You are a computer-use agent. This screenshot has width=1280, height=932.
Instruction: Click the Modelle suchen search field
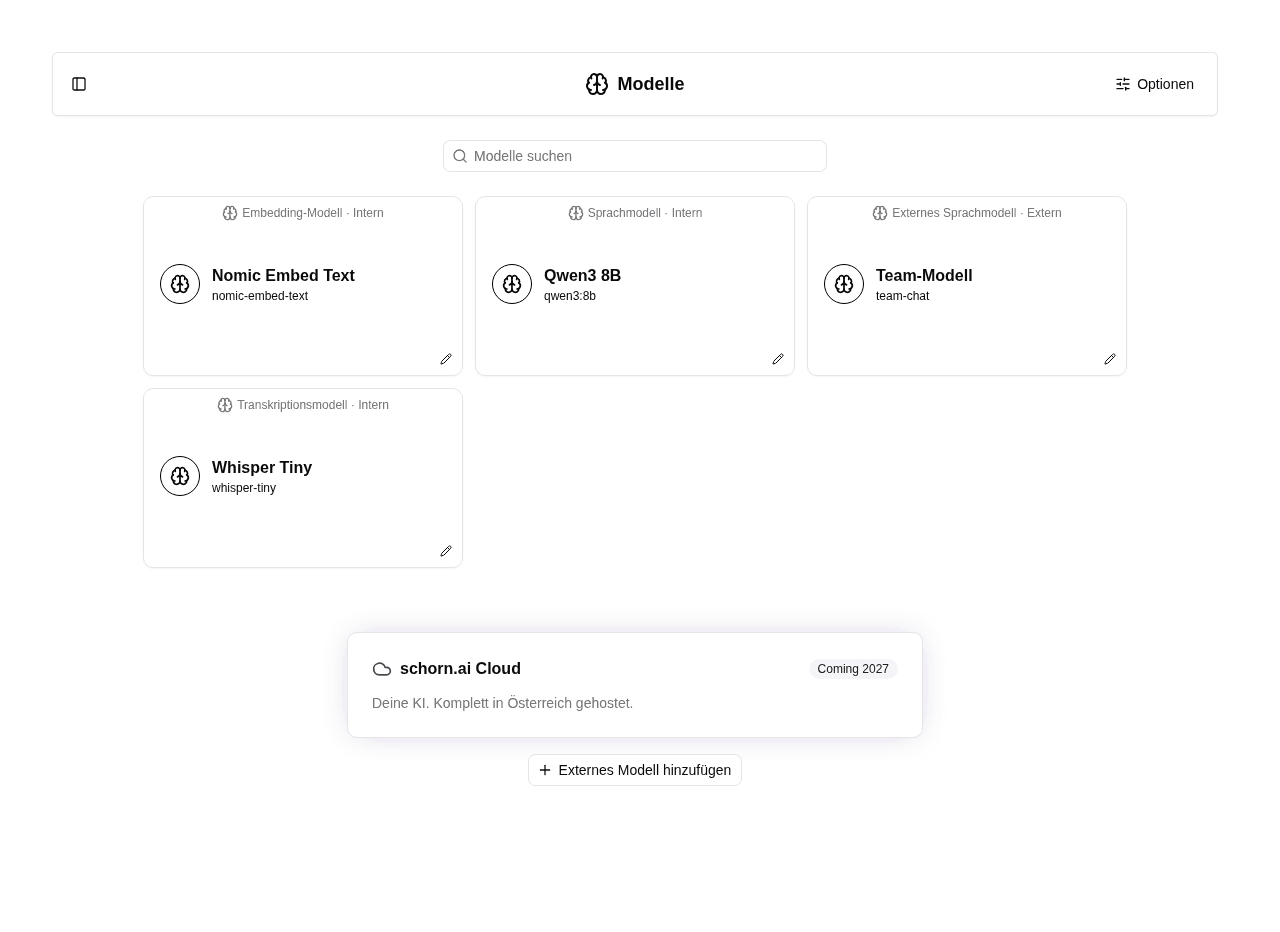(x=635, y=156)
